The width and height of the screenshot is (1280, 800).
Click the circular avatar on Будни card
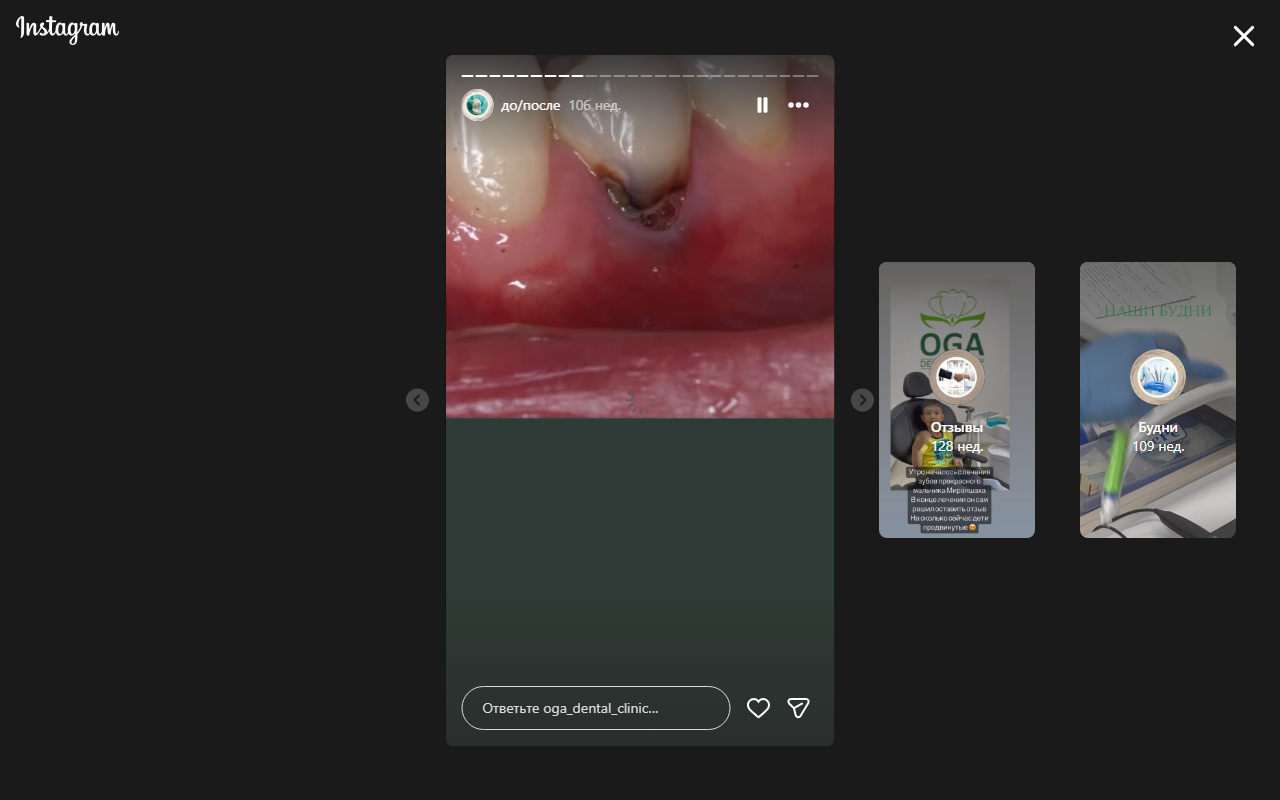click(x=1157, y=378)
